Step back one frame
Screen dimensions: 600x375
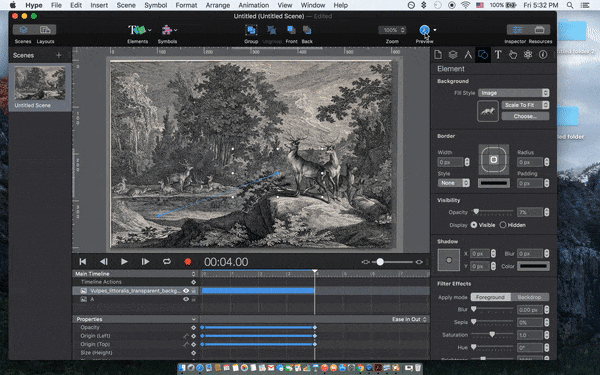(x=103, y=262)
